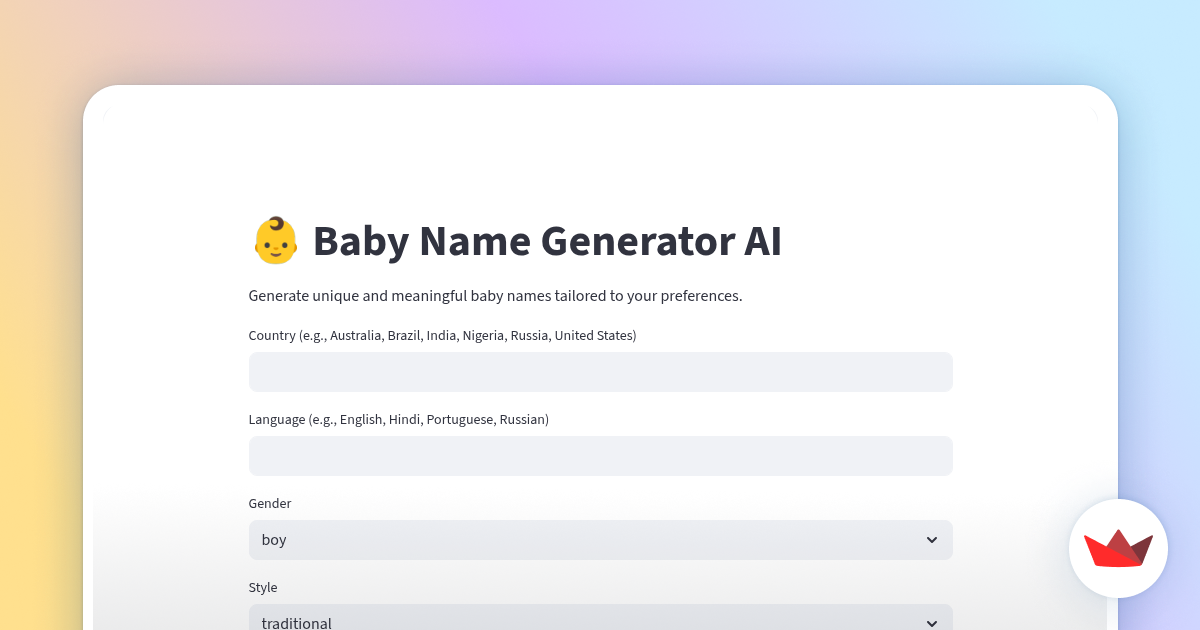Click the pastel gradient background outside the card

[40, 300]
